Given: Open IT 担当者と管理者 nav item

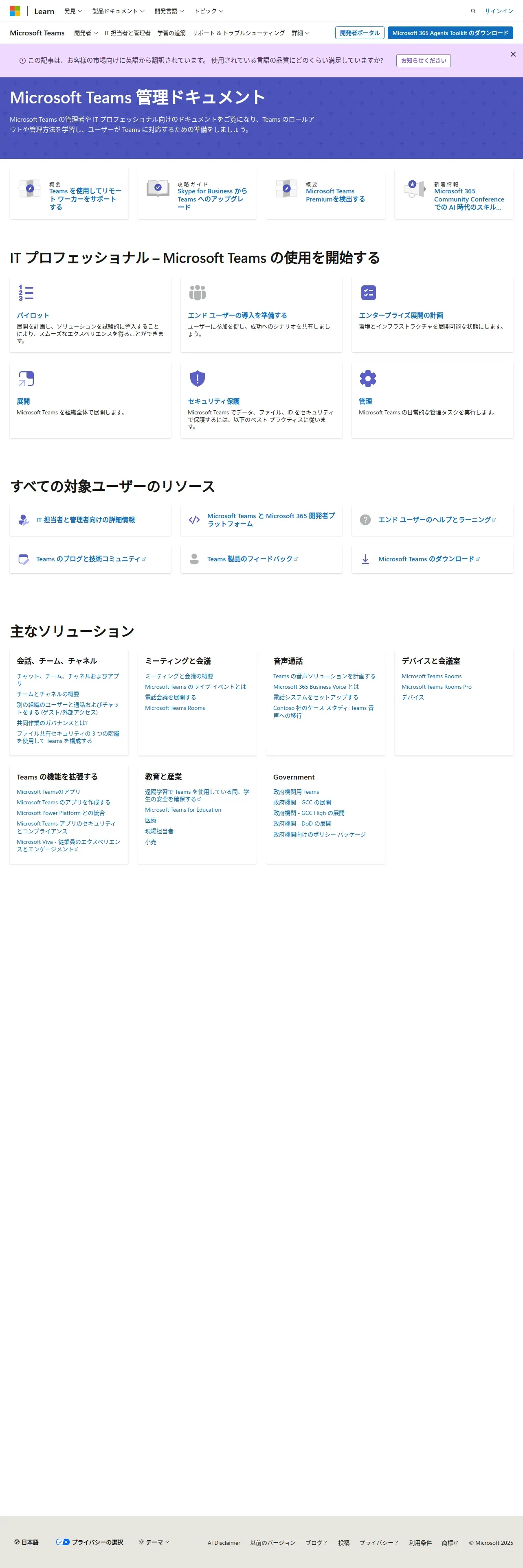Looking at the screenshot, I should click(x=127, y=33).
